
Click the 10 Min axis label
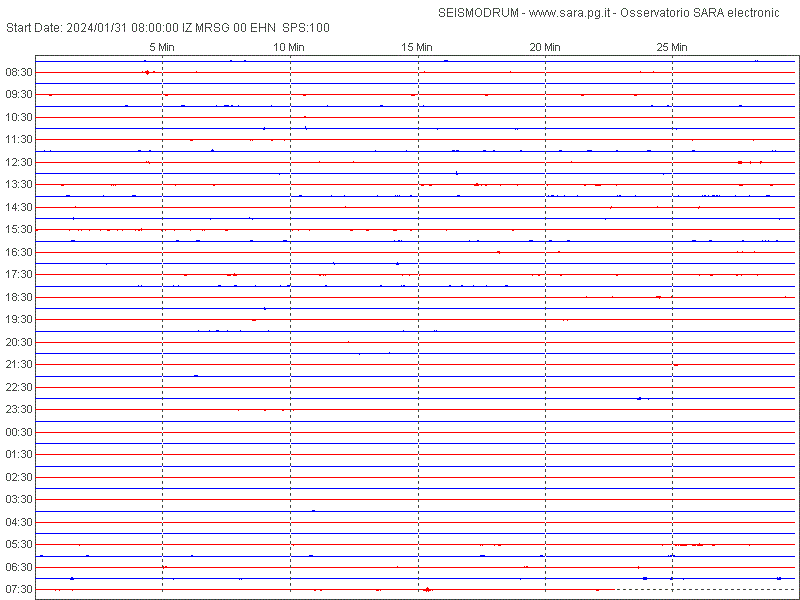click(x=289, y=47)
